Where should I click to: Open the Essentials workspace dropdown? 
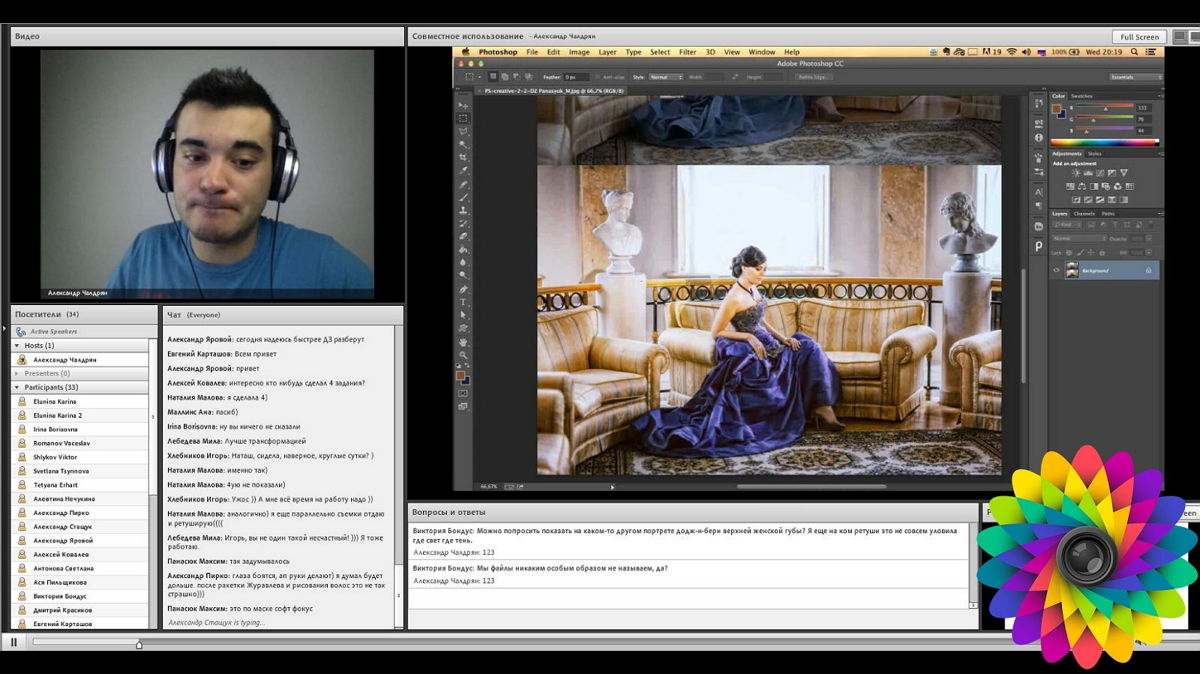point(1134,77)
